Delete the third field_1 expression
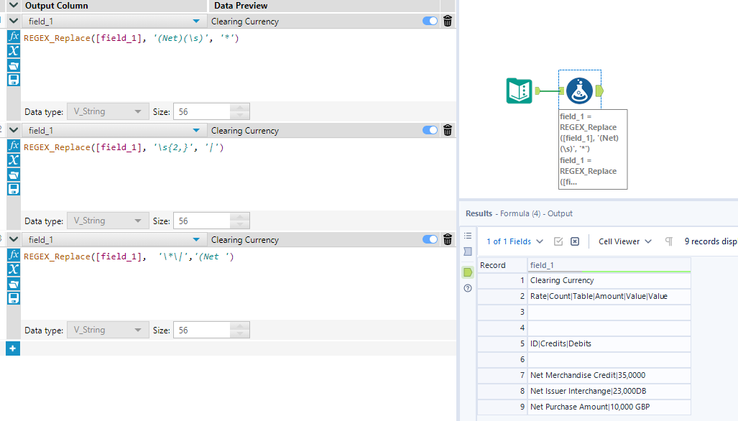738x421 pixels. tap(448, 240)
